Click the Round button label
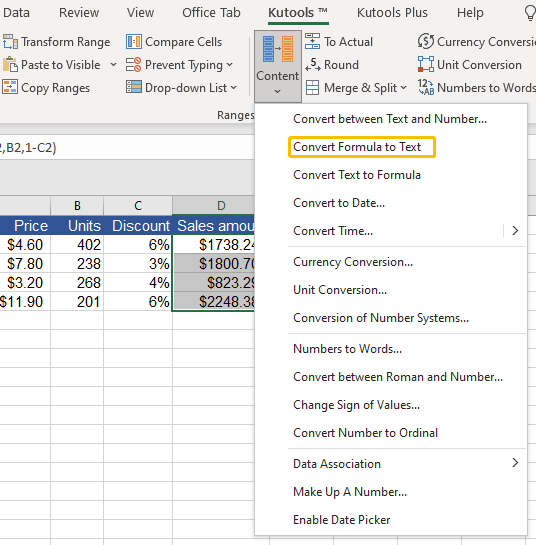The image size is (536, 545). tap(341, 65)
